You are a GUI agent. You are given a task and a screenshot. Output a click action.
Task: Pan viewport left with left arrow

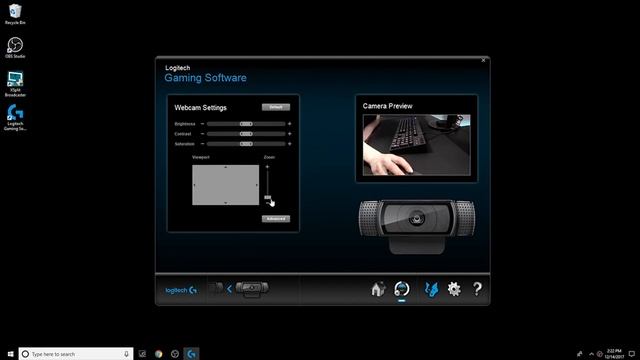194,185
